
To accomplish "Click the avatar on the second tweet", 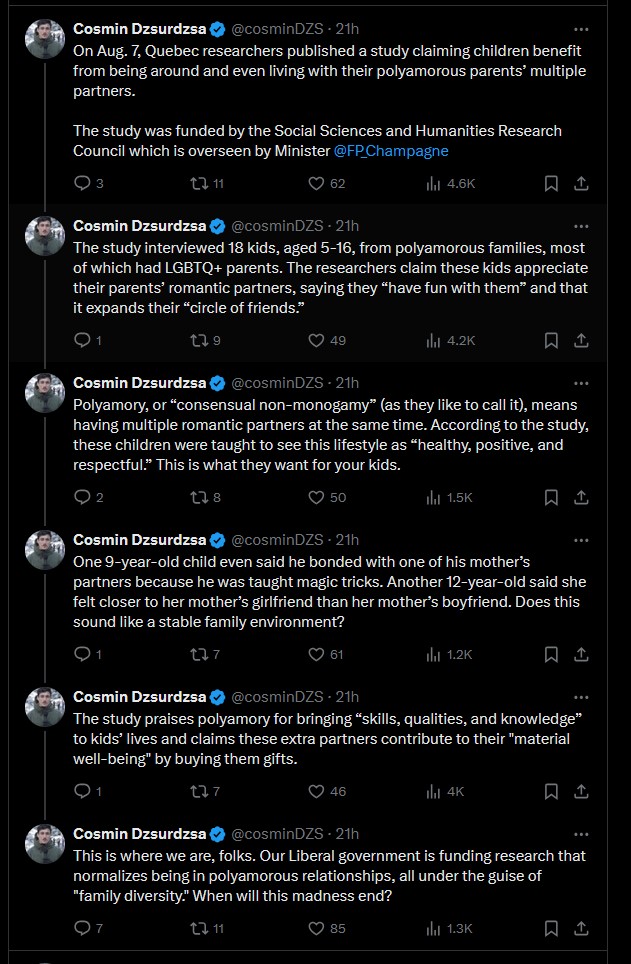I will pos(45,235).
